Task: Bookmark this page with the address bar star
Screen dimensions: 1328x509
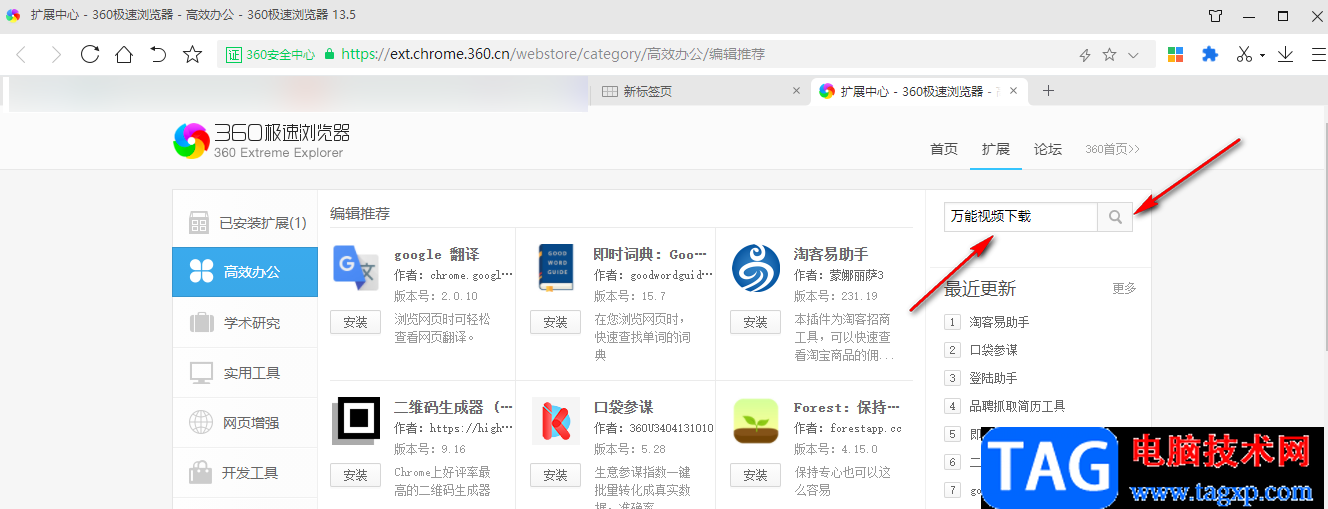Action: (1109, 55)
